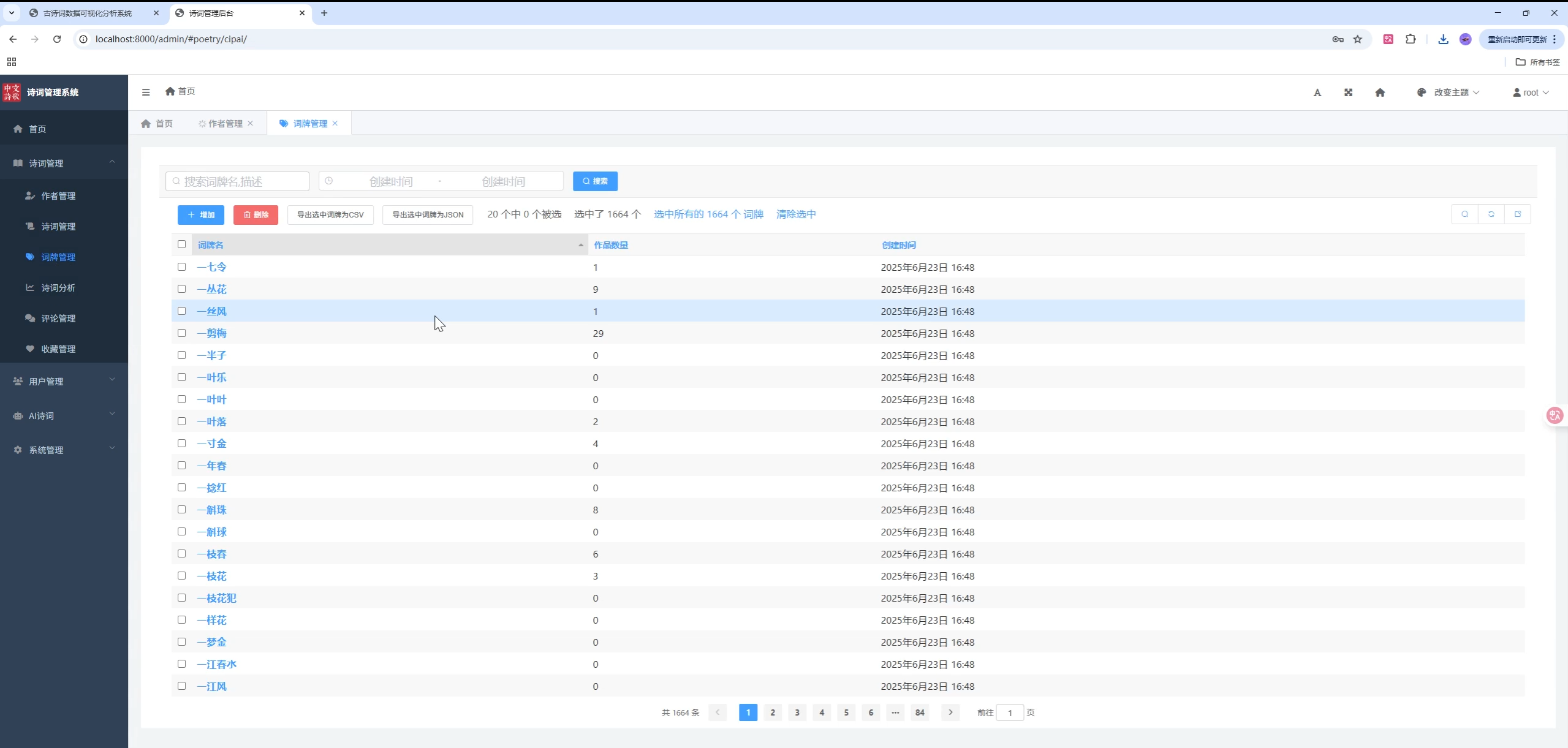This screenshot has width=1568, height=748.
Task: Open the 一枝花犯 entry link
Action: click(217, 598)
